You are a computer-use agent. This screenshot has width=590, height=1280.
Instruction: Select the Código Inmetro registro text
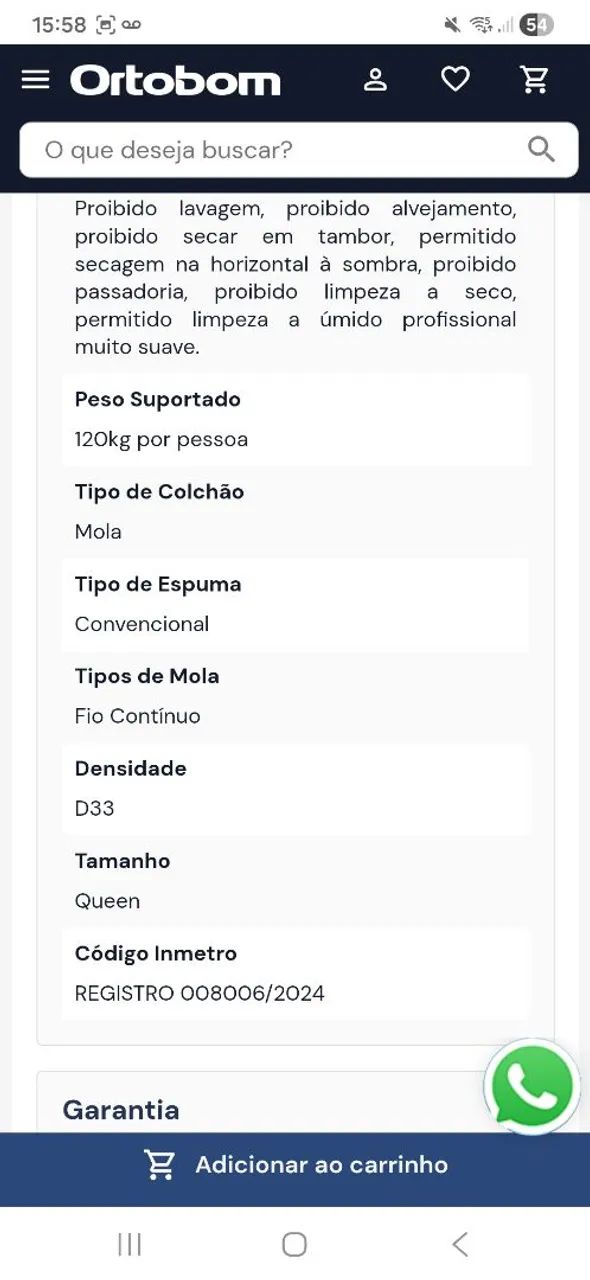tap(200, 994)
